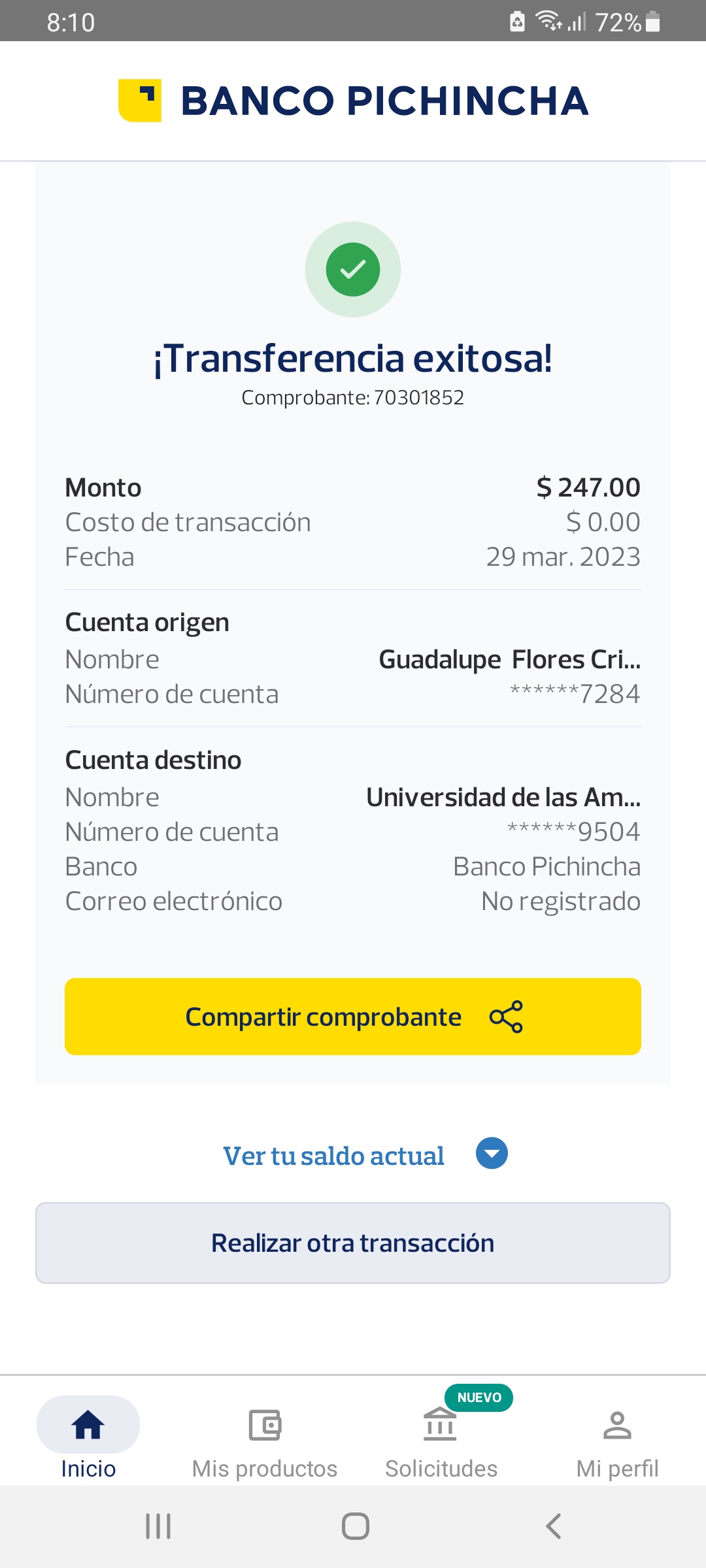
Task: Switch to the Solicitudes tab label
Action: click(441, 1469)
